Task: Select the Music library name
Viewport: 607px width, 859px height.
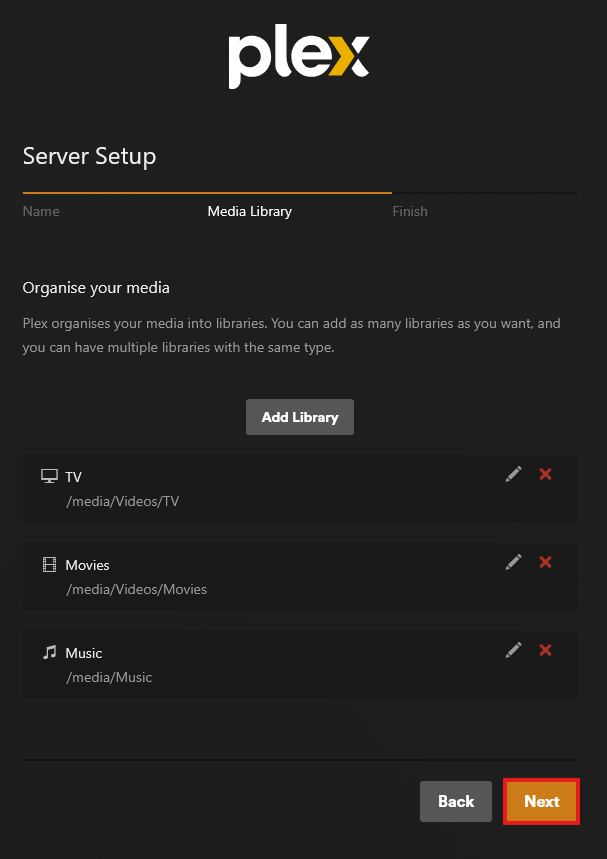Action: pyautogui.click(x=84, y=653)
